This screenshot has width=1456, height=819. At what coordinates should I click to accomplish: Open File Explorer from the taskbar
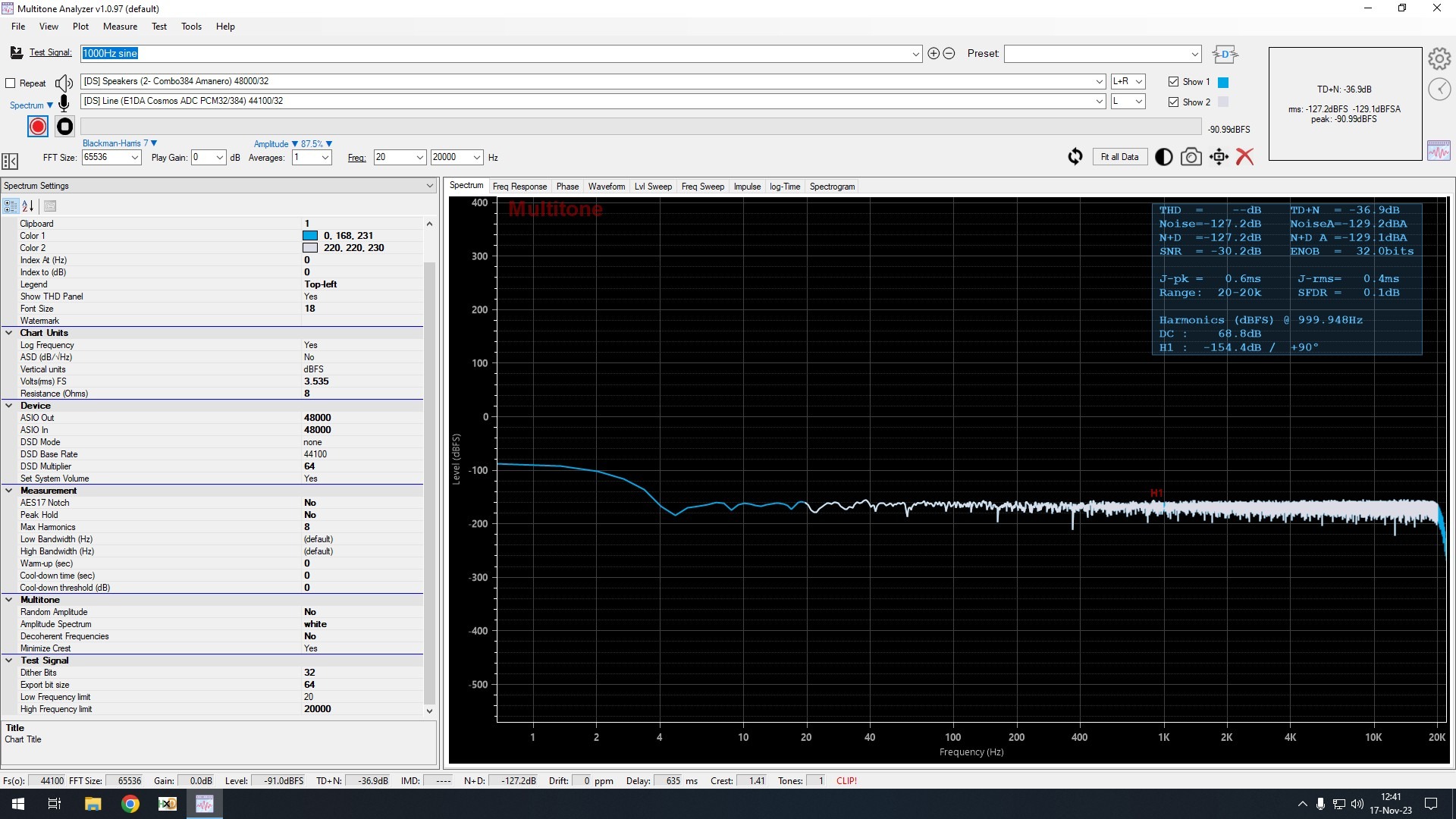(x=93, y=804)
